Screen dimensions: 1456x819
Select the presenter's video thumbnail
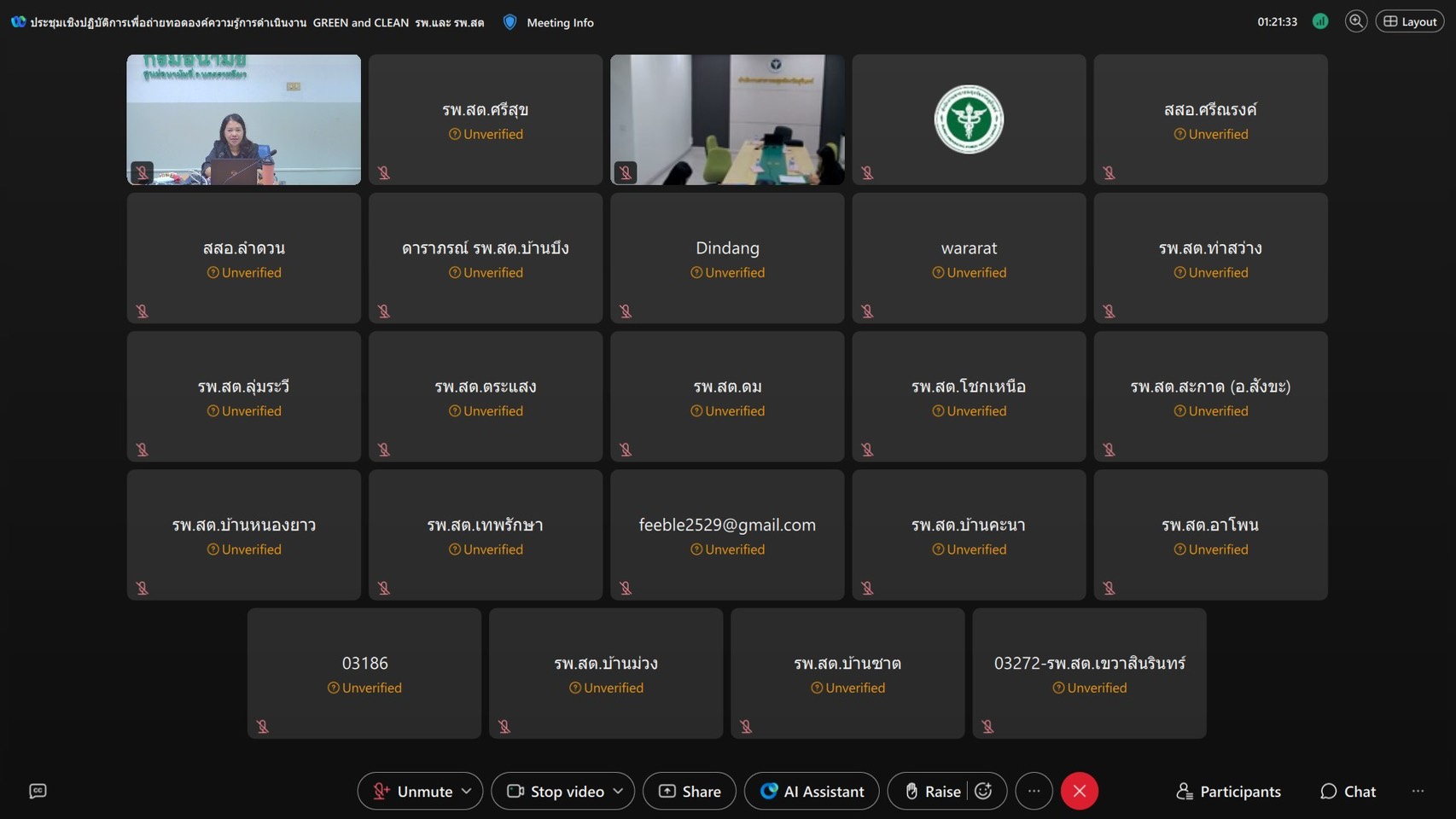(x=243, y=119)
